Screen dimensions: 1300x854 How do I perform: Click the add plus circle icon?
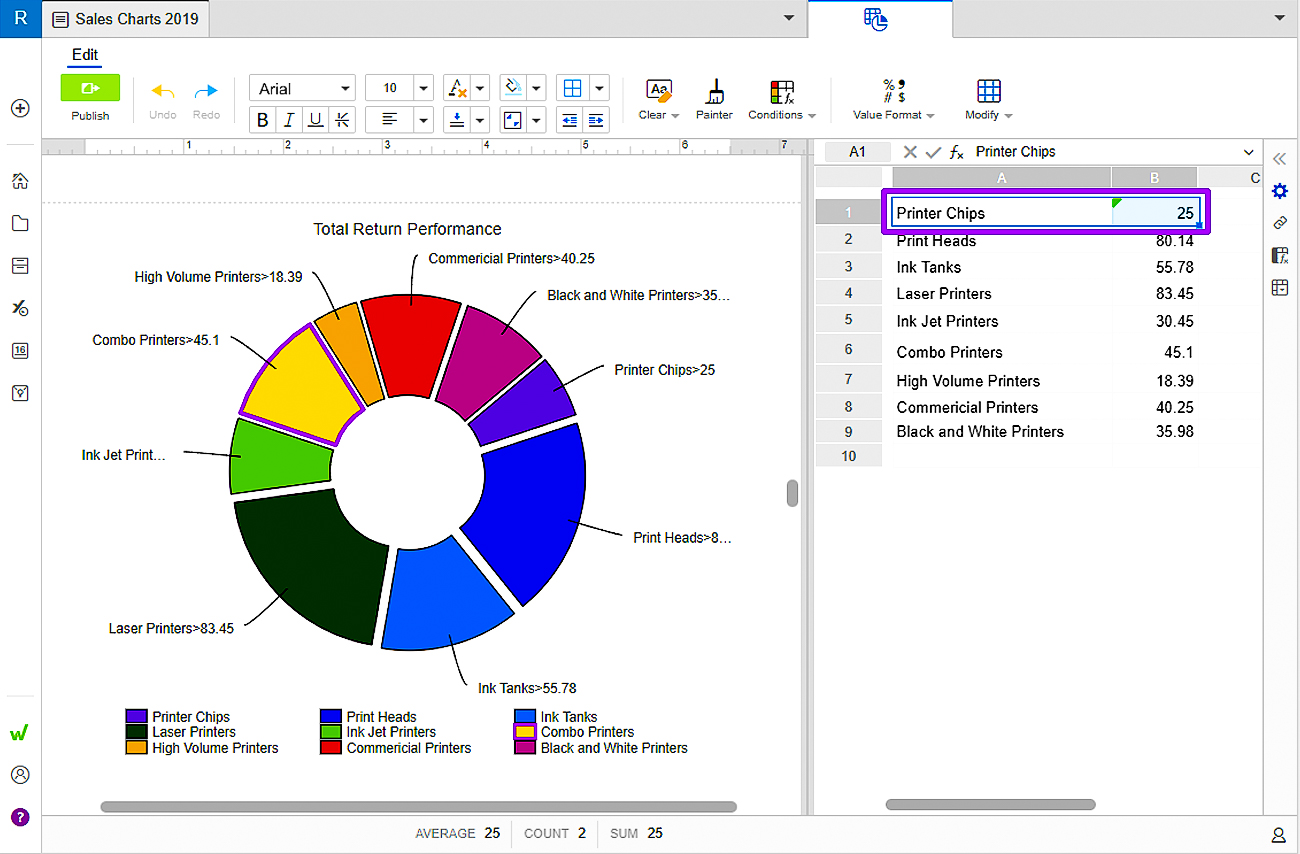[x=19, y=108]
